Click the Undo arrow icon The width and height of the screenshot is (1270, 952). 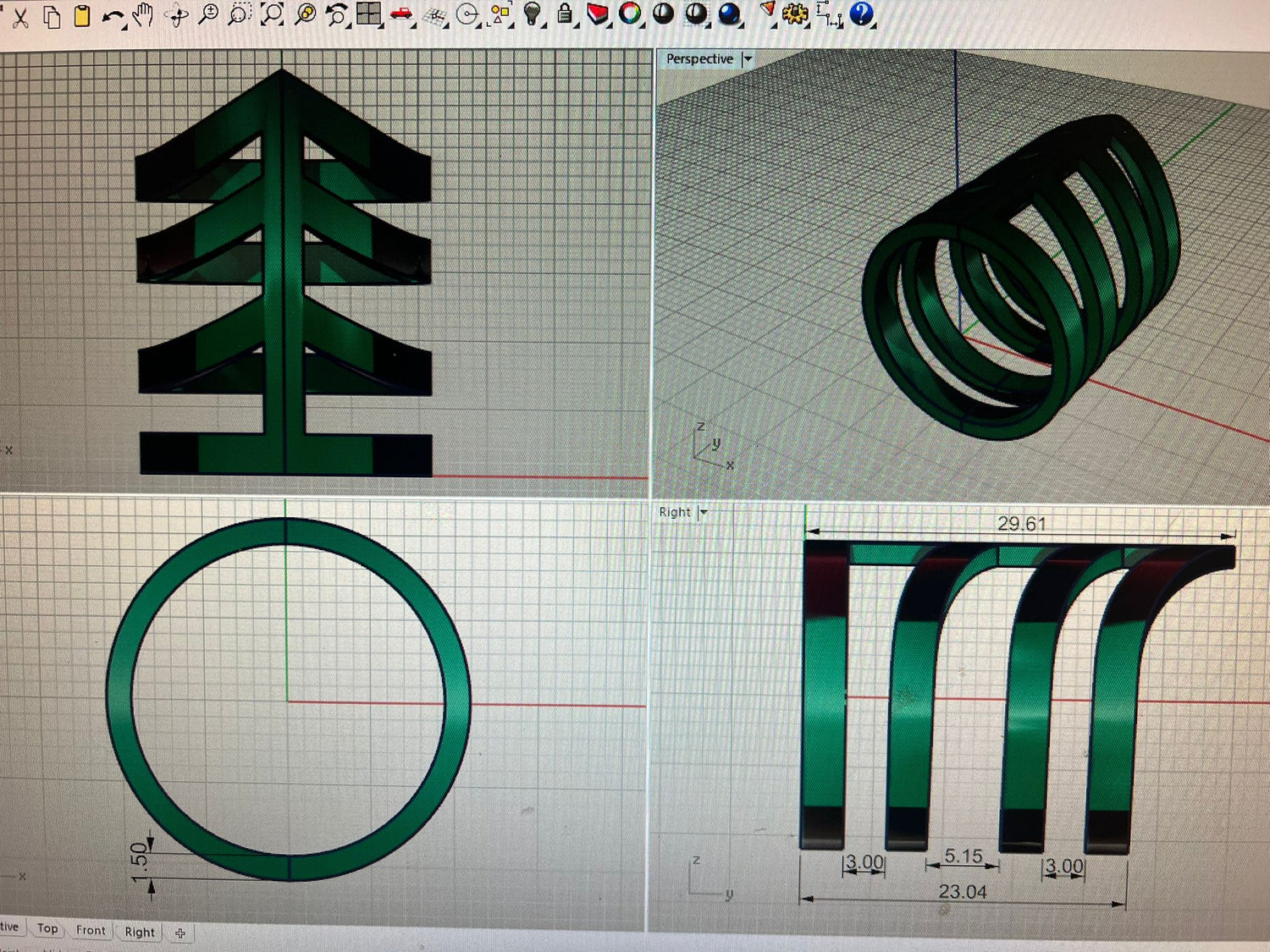click(112, 16)
